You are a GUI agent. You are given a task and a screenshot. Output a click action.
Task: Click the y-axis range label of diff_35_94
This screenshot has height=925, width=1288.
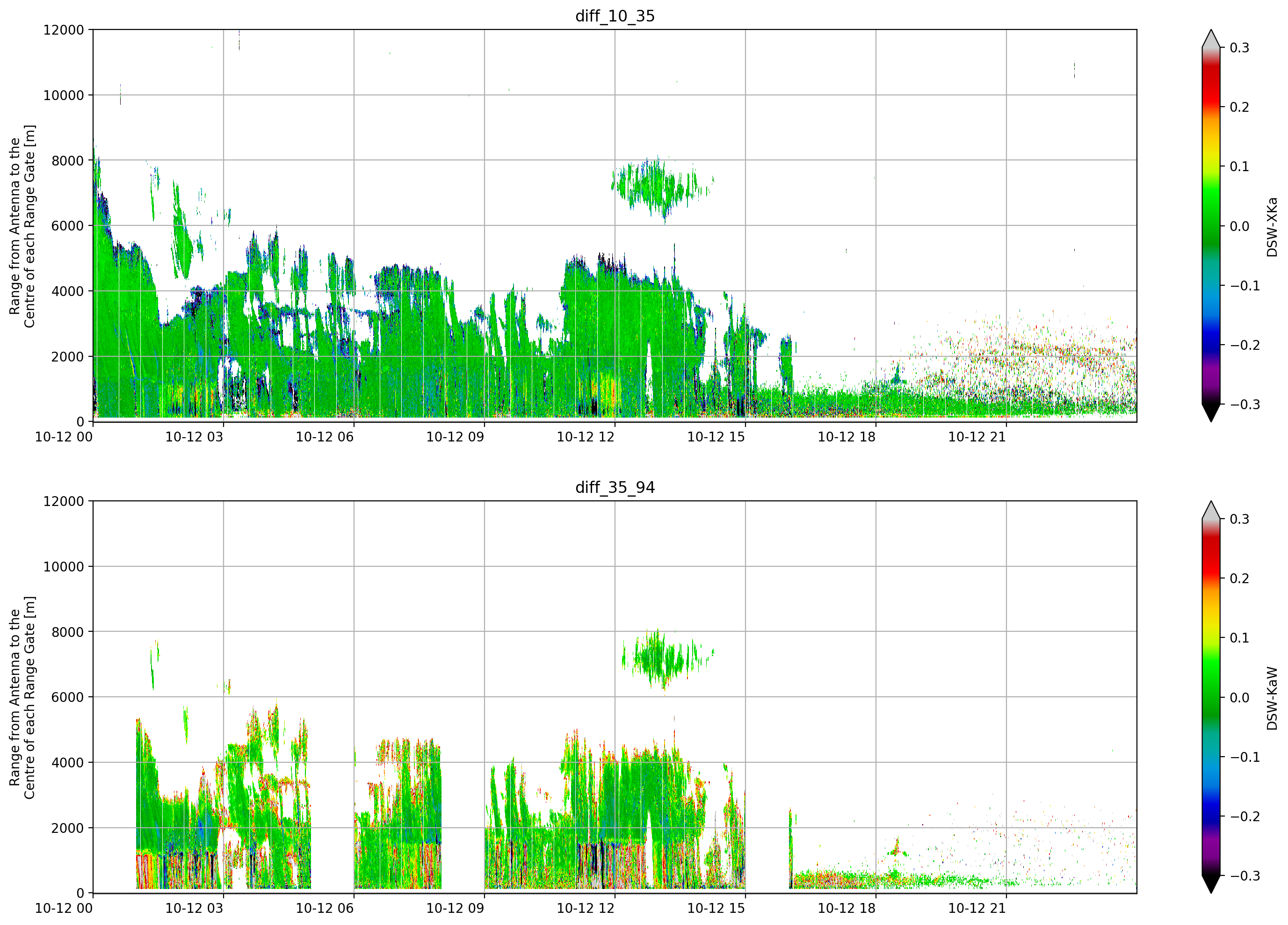point(22,697)
